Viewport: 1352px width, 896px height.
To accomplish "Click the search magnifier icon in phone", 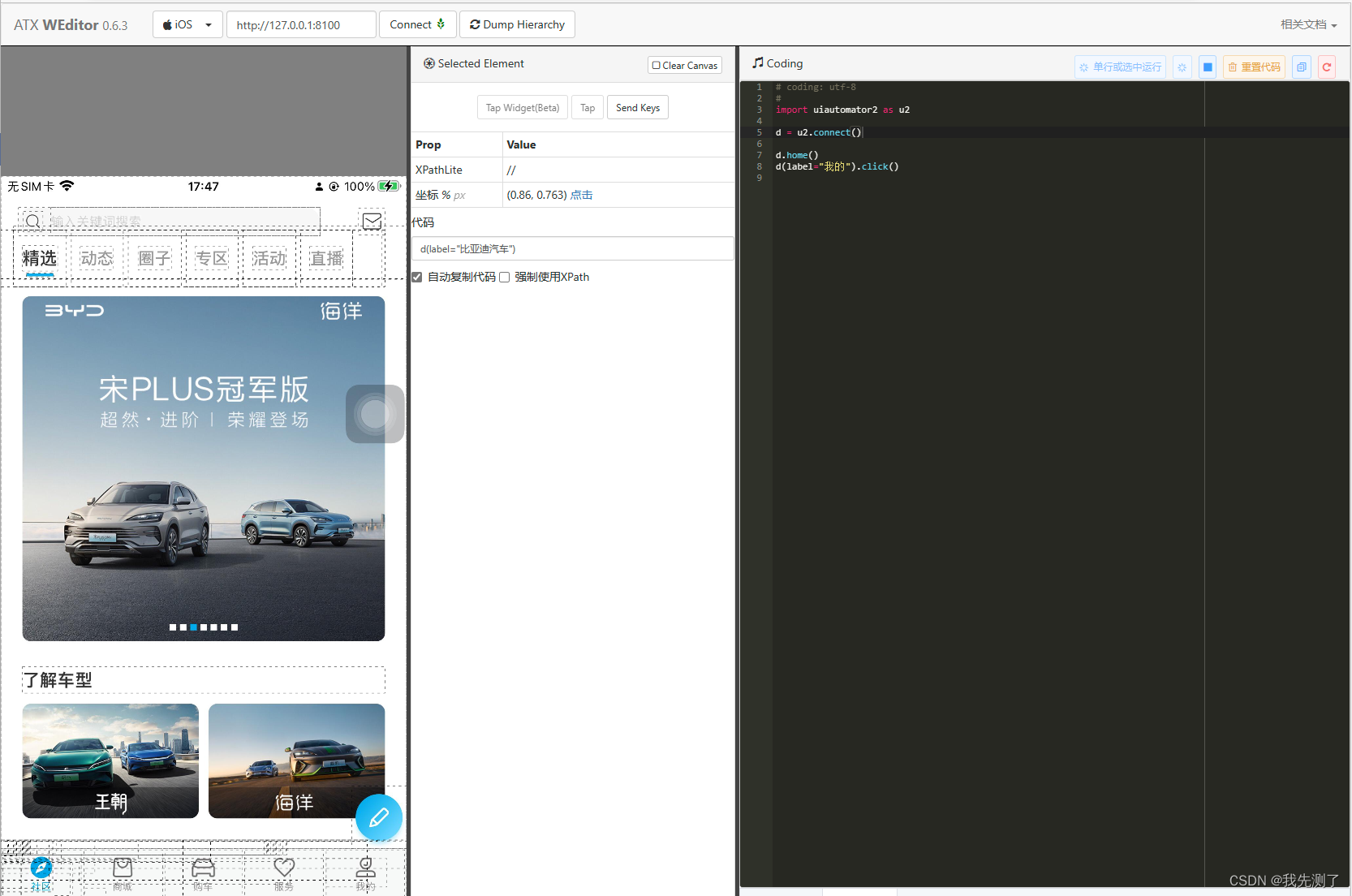I will pyautogui.click(x=32, y=221).
